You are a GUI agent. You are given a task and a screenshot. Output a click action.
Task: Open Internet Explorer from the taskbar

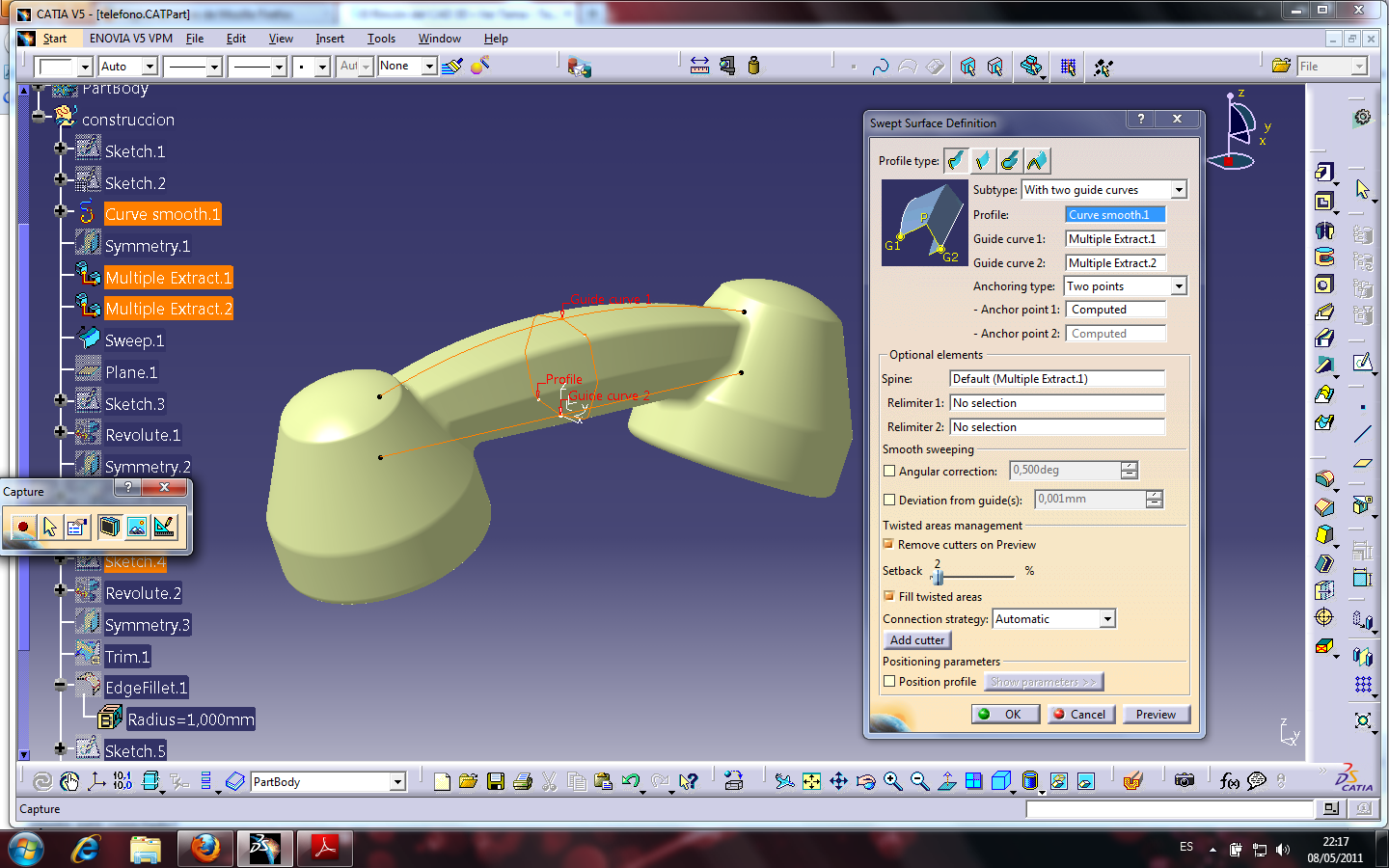pyautogui.click(x=86, y=849)
